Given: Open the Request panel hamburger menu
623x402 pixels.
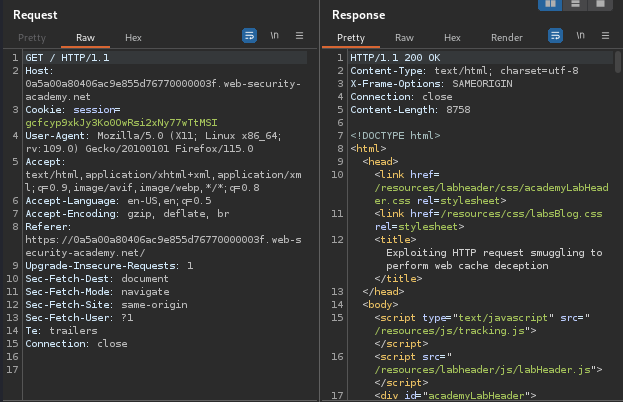Looking at the screenshot, I should pos(300,36).
